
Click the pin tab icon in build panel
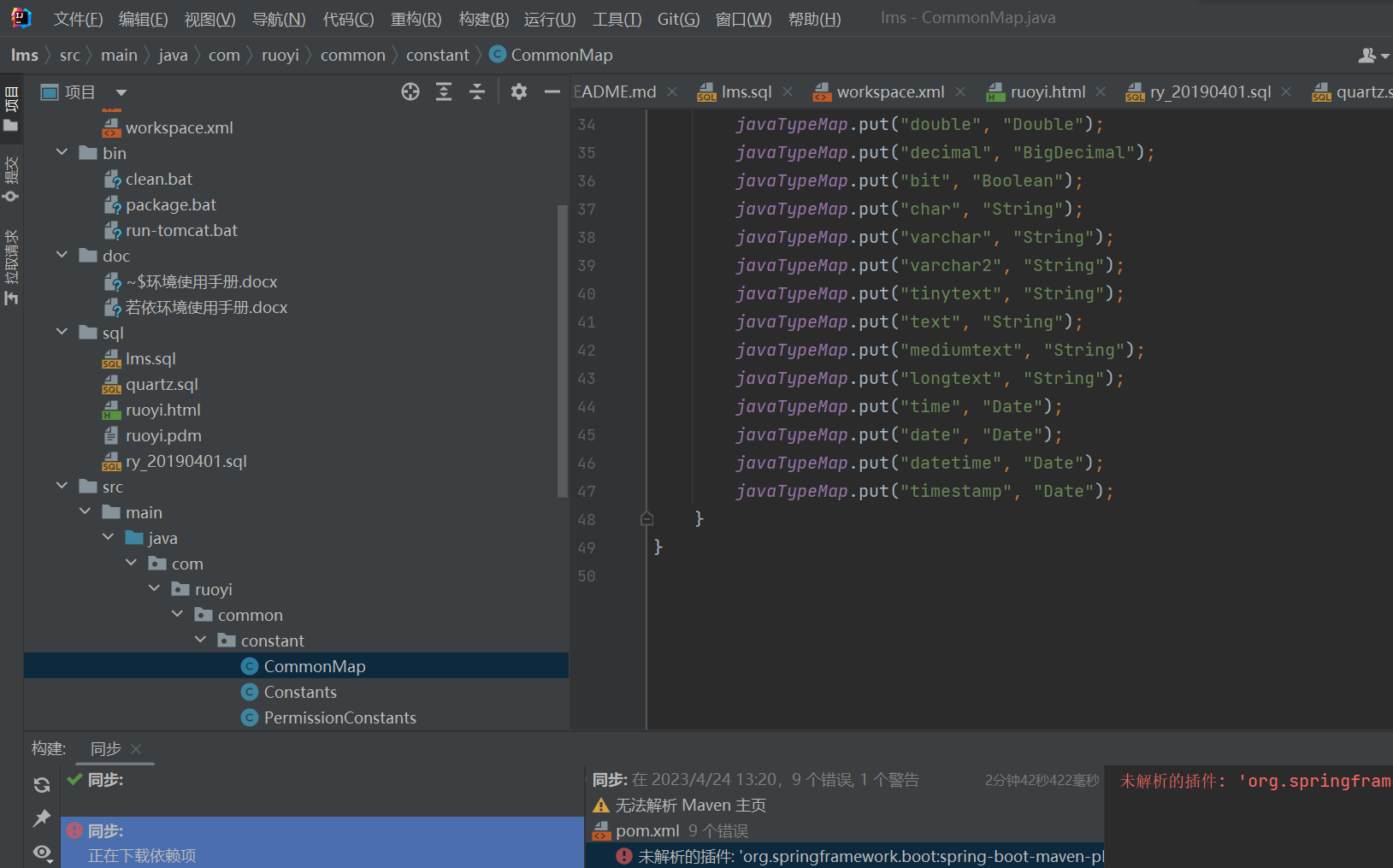42,818
